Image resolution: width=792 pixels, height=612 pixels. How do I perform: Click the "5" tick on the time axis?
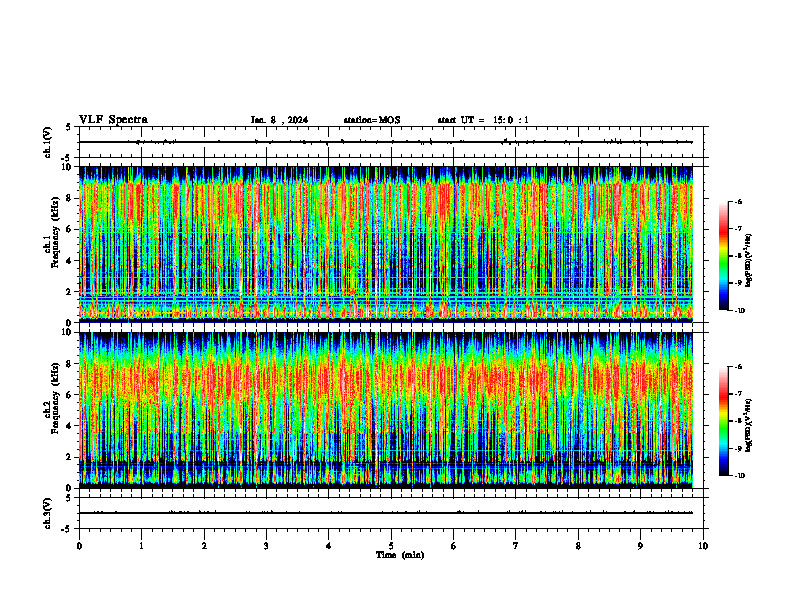[391, 546]
